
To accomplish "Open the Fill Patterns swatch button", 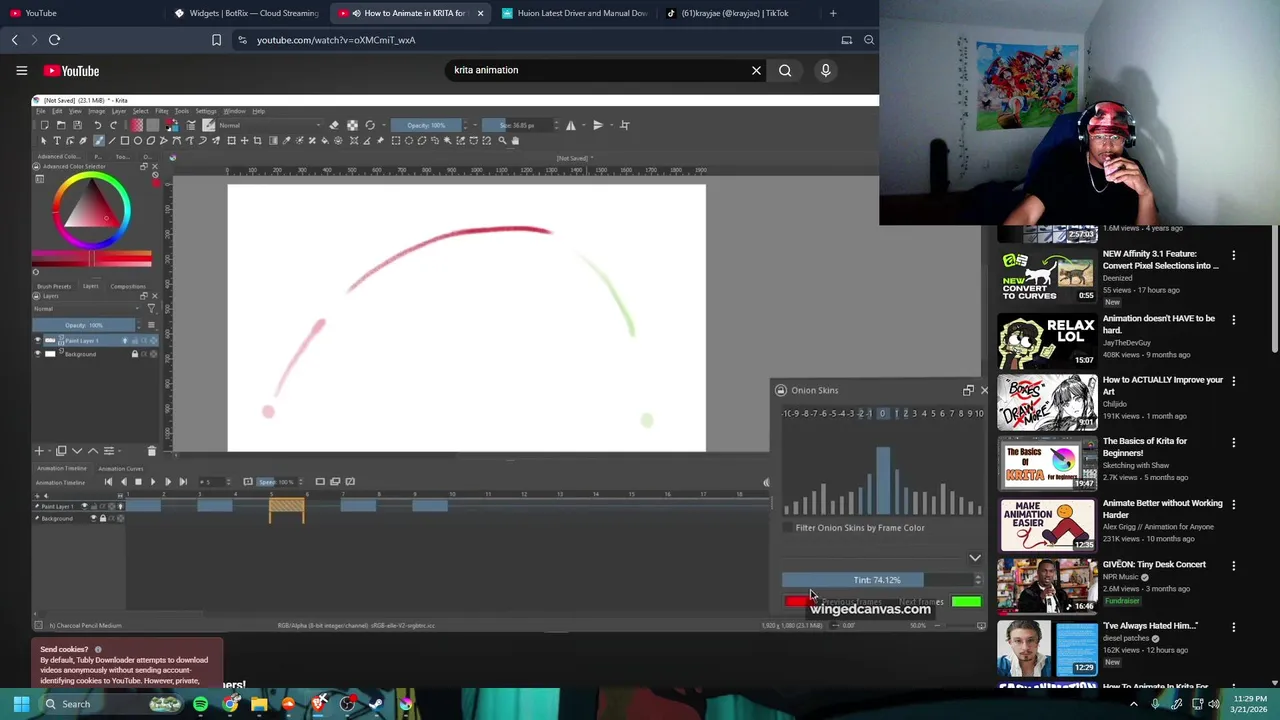I will pyautogui.click(x=153, y=125).
